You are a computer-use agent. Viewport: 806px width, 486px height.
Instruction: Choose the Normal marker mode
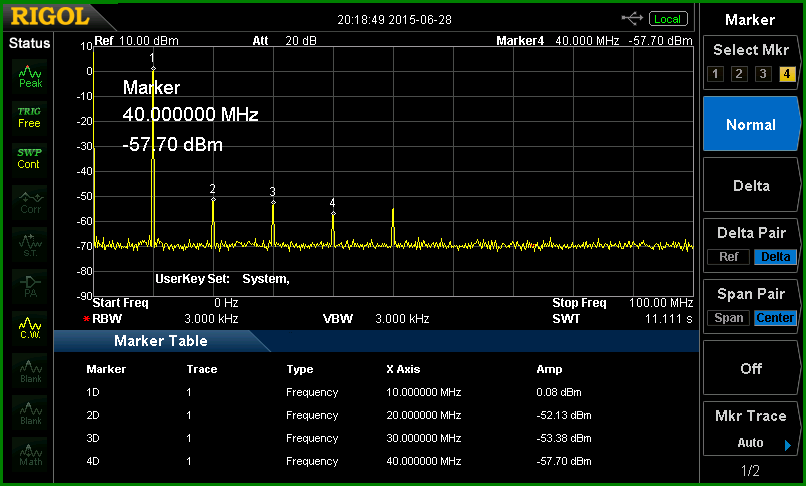(751, 124)
